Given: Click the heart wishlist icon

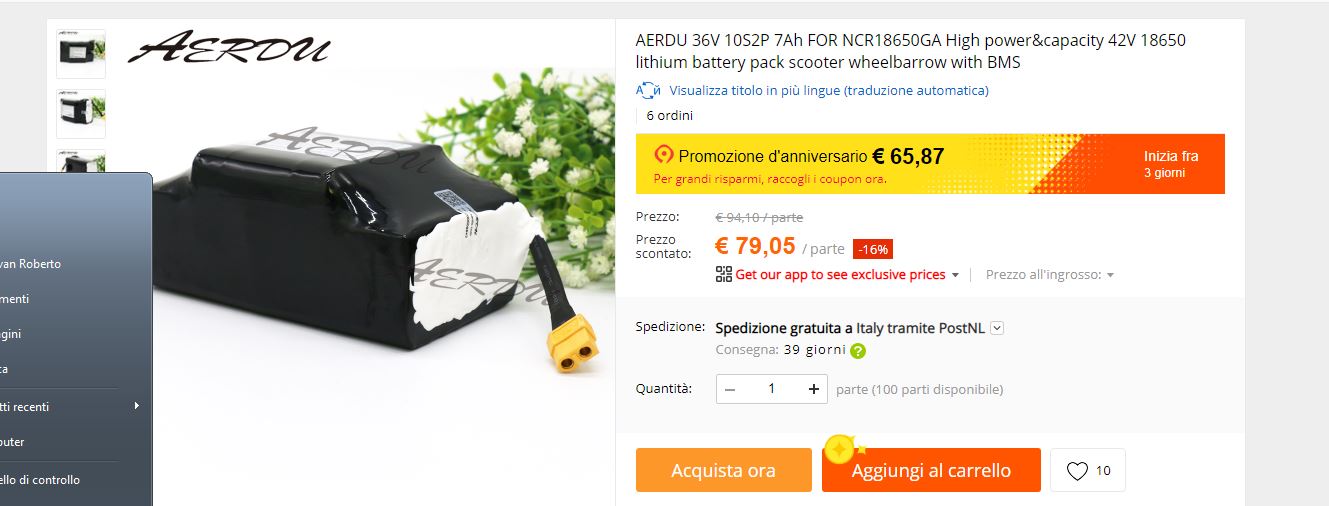Looking at the screenshot, I should tap(1077, 471).
